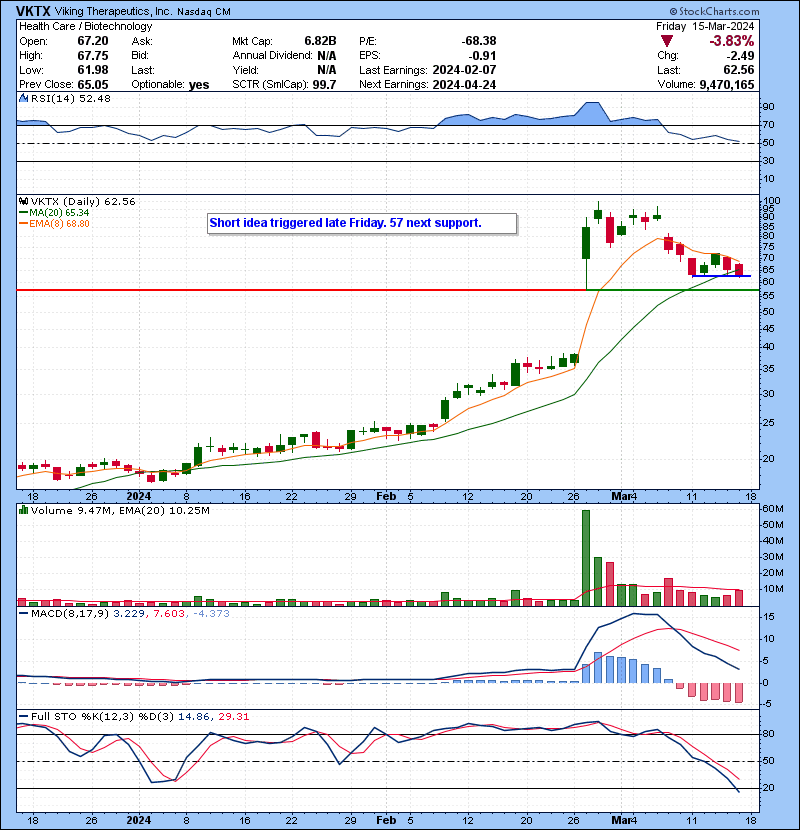Select the MACD histogram value -4.373
The width and height of the screenshot is (800, 830).
pos(211,614)
